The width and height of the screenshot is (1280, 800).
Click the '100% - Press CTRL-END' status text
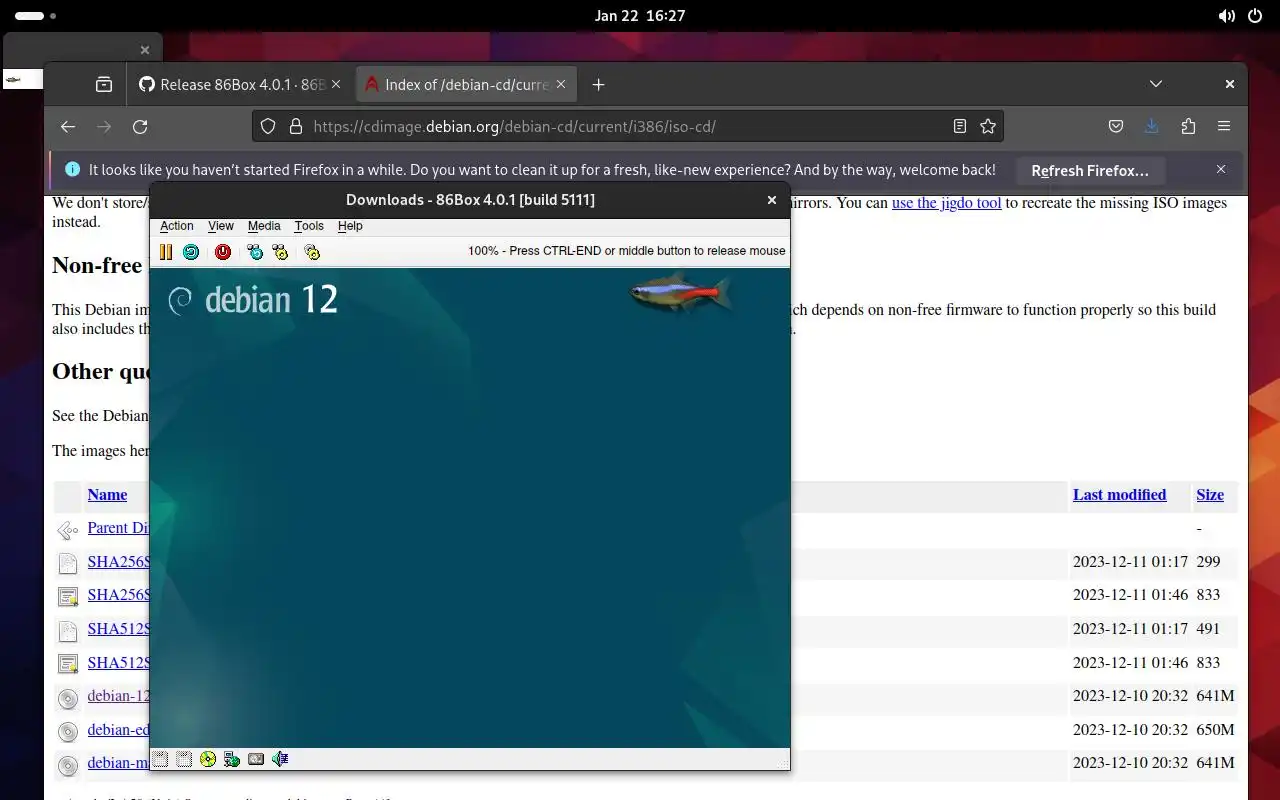(x=627, y=251)
